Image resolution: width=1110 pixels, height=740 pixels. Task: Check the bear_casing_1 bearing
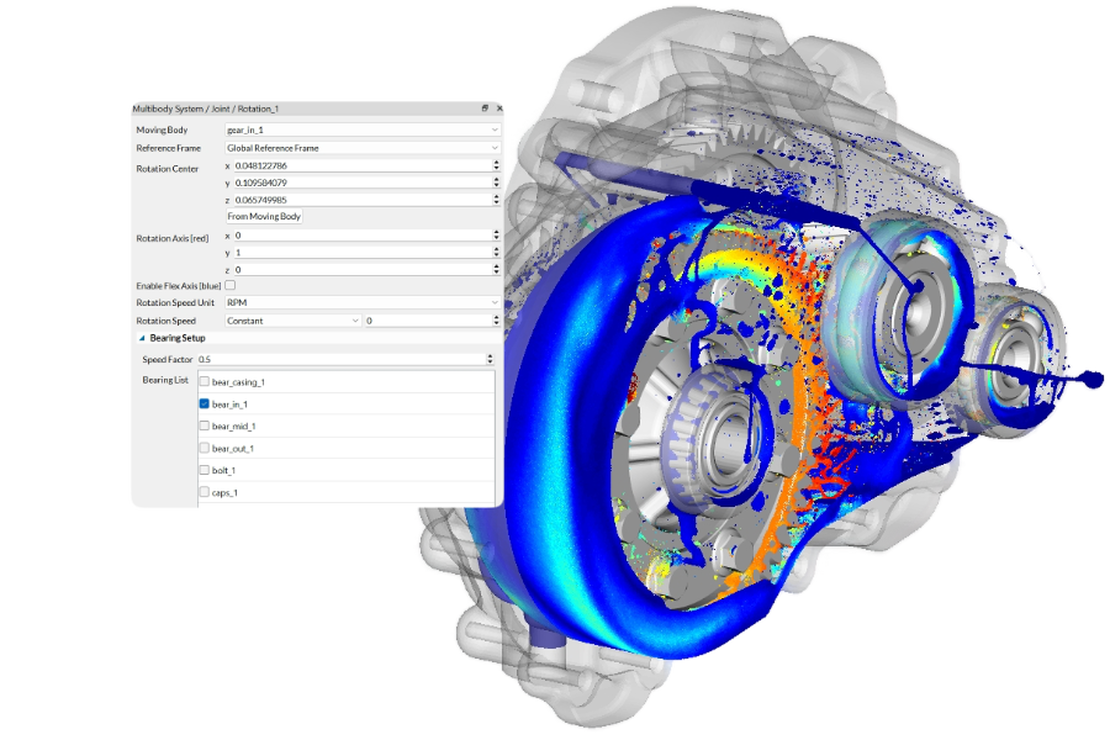click(205, 382)
